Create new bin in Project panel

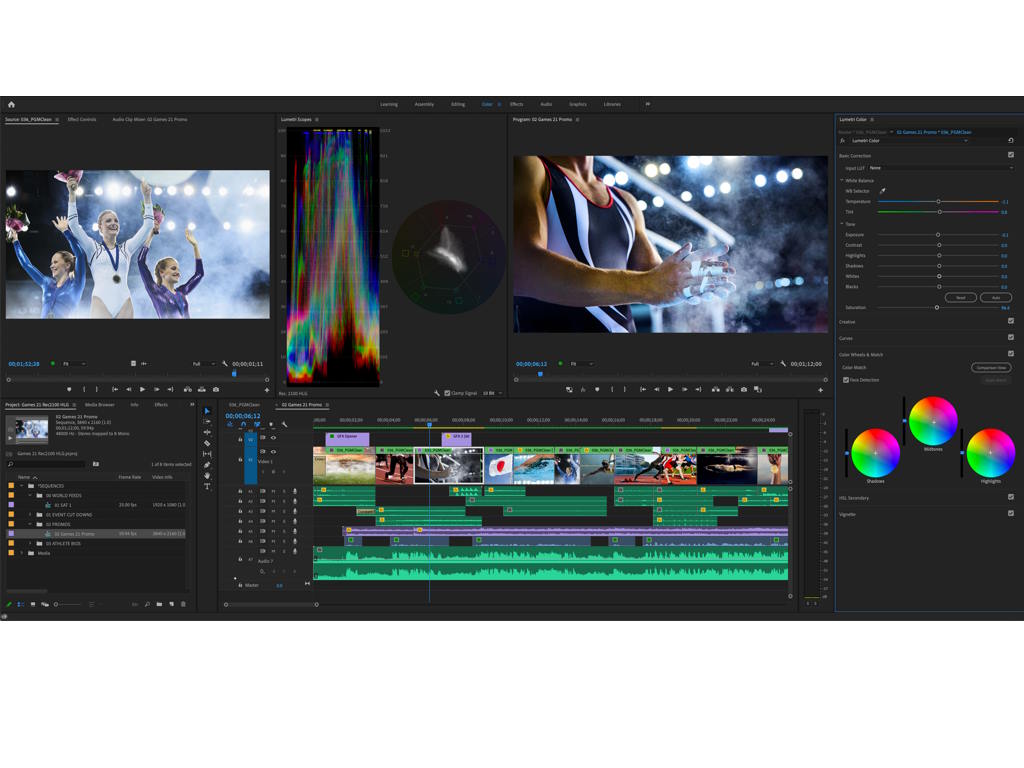tap(159, 604)
